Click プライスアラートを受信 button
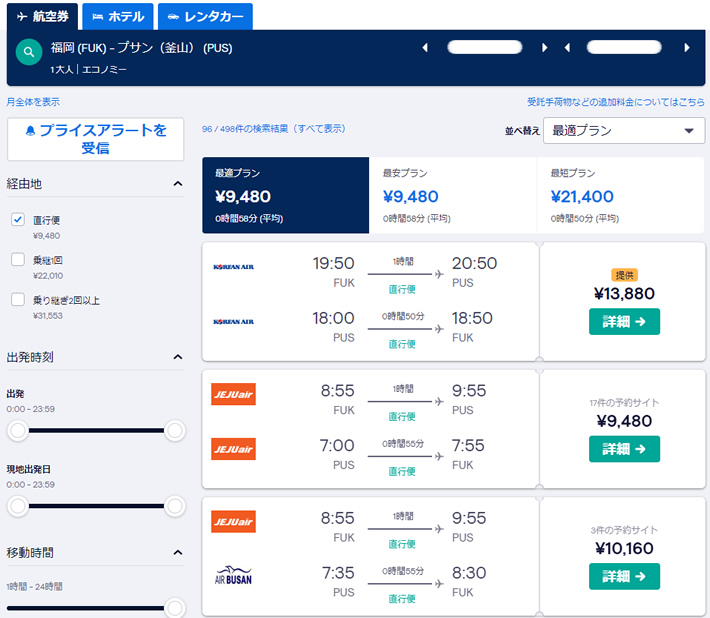The width and height of the screenshot is (710, 618). point(96,139)
